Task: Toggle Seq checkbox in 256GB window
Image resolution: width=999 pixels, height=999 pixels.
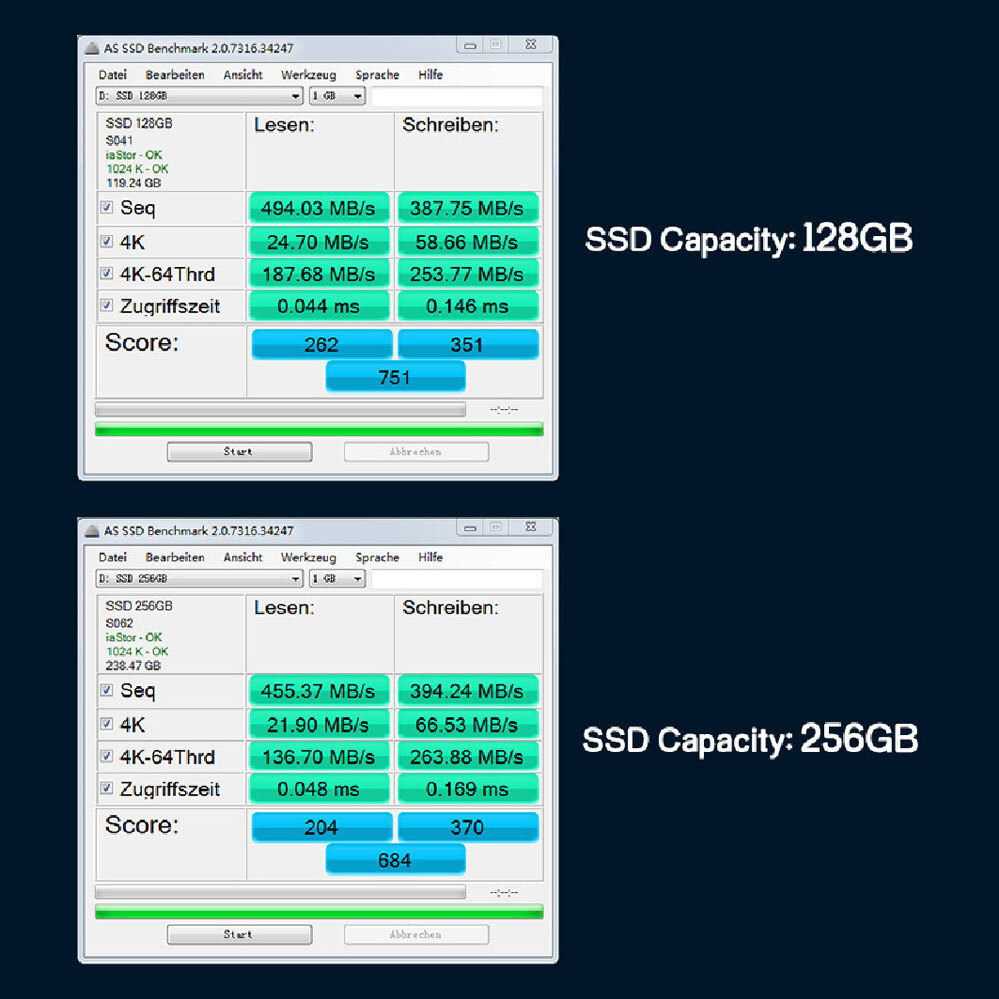Action: click(106, 690)
